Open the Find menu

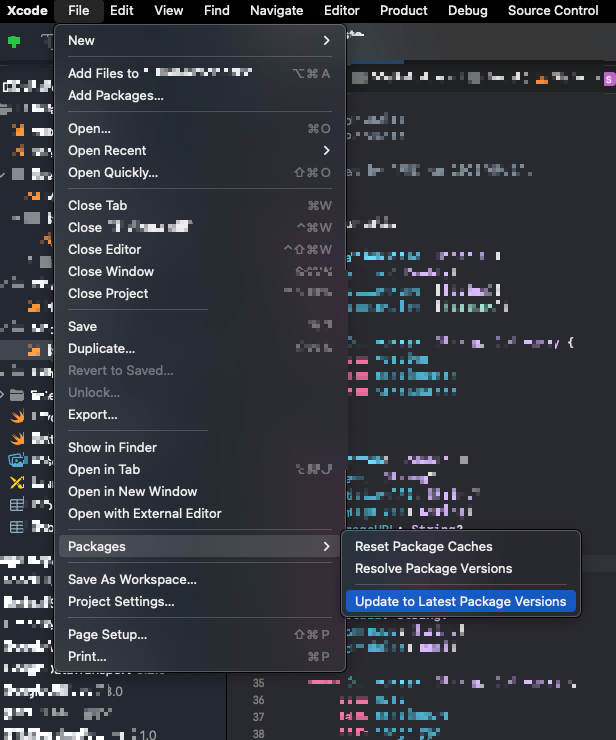[217, 10]
